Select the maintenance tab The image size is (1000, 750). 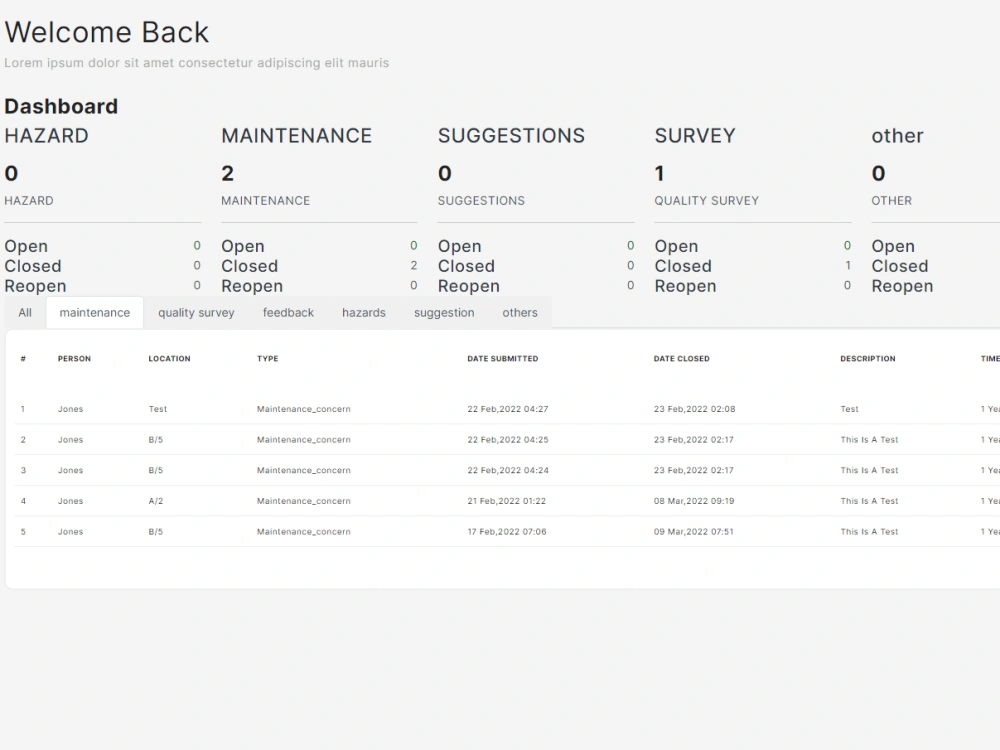pyautogui.click(x=94, y=312)
